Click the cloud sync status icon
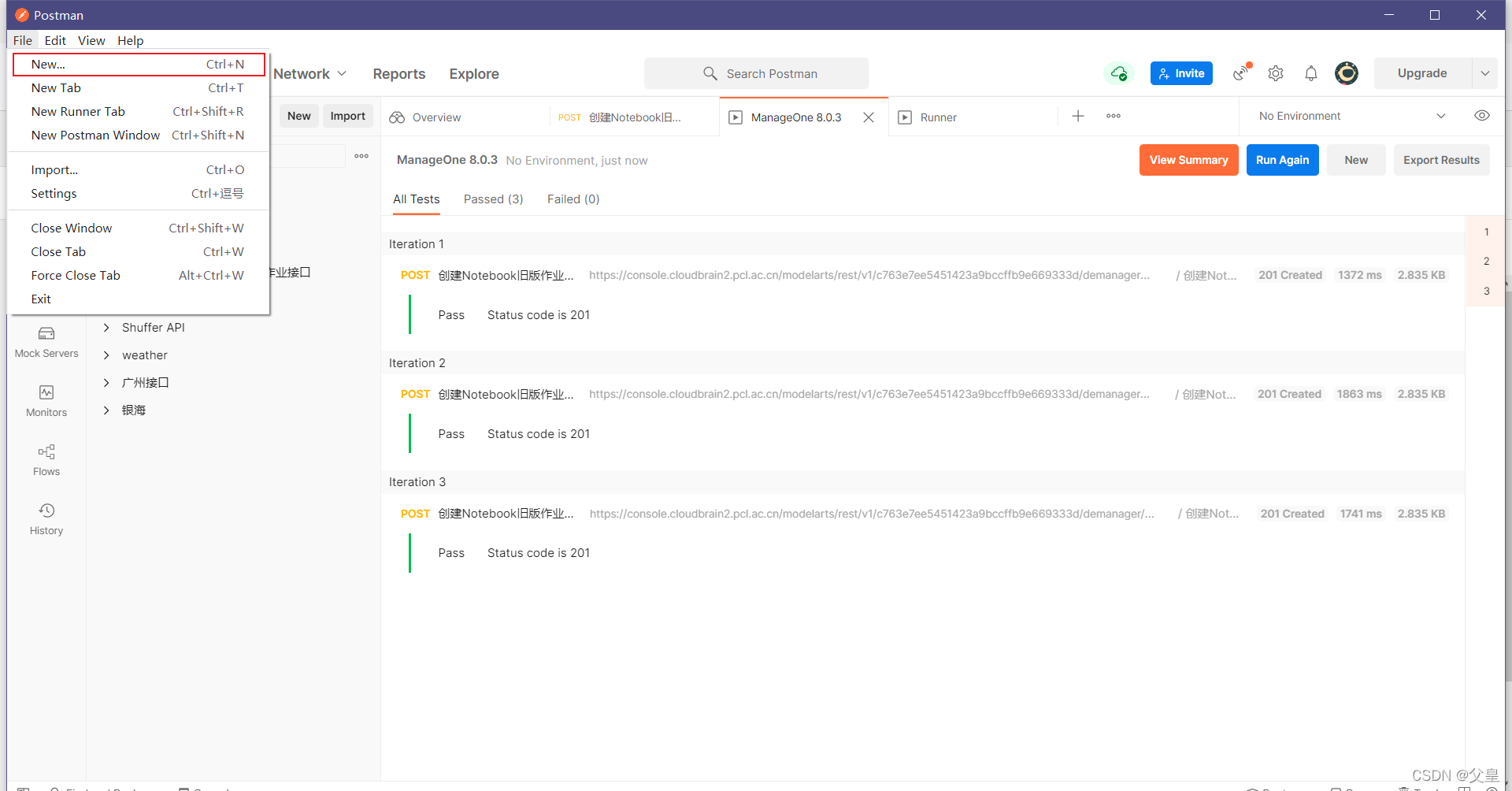Image resolution: width=1512 pixels, height=791 pixels. coord(1118,73)
